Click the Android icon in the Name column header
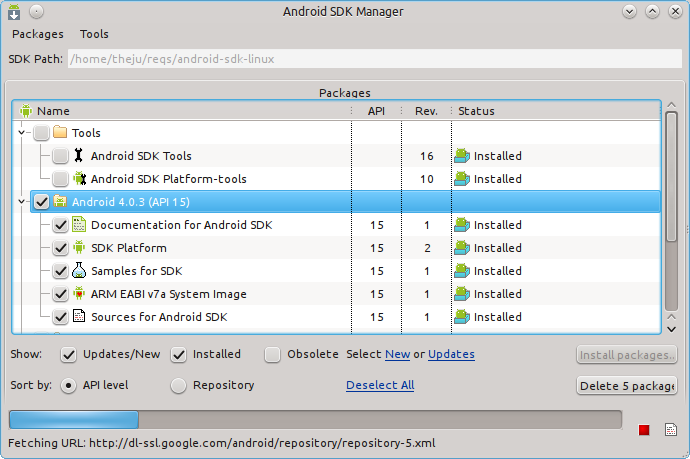The height and width of the screenshot is (459, 690). point(26,111)
